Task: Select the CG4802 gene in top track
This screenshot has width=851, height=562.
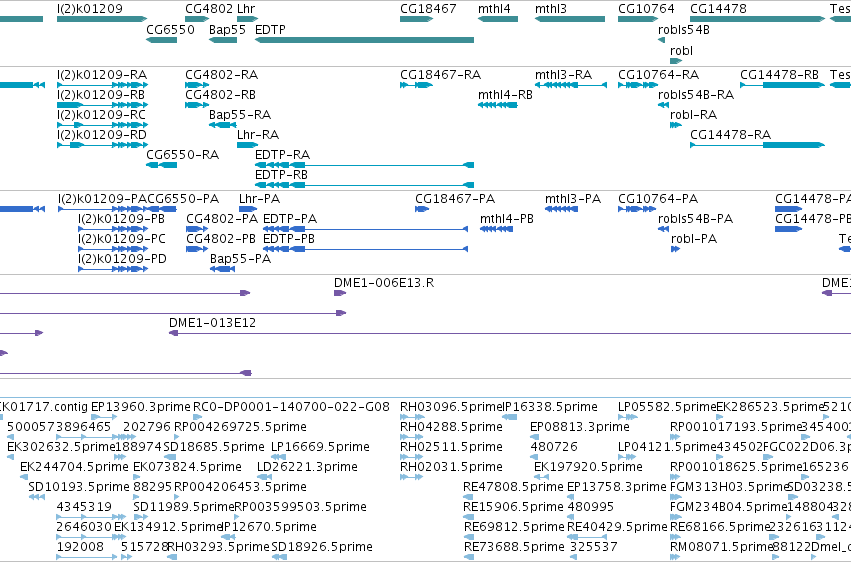Action: click(197, 19)
